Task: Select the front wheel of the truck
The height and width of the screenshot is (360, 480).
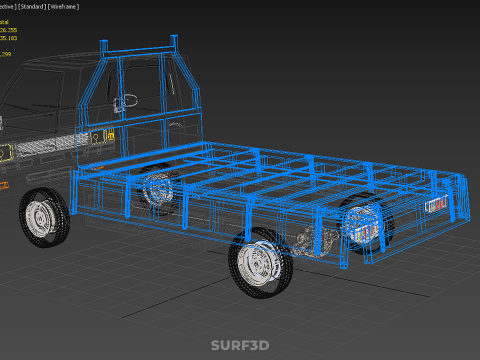Action: 44,217
